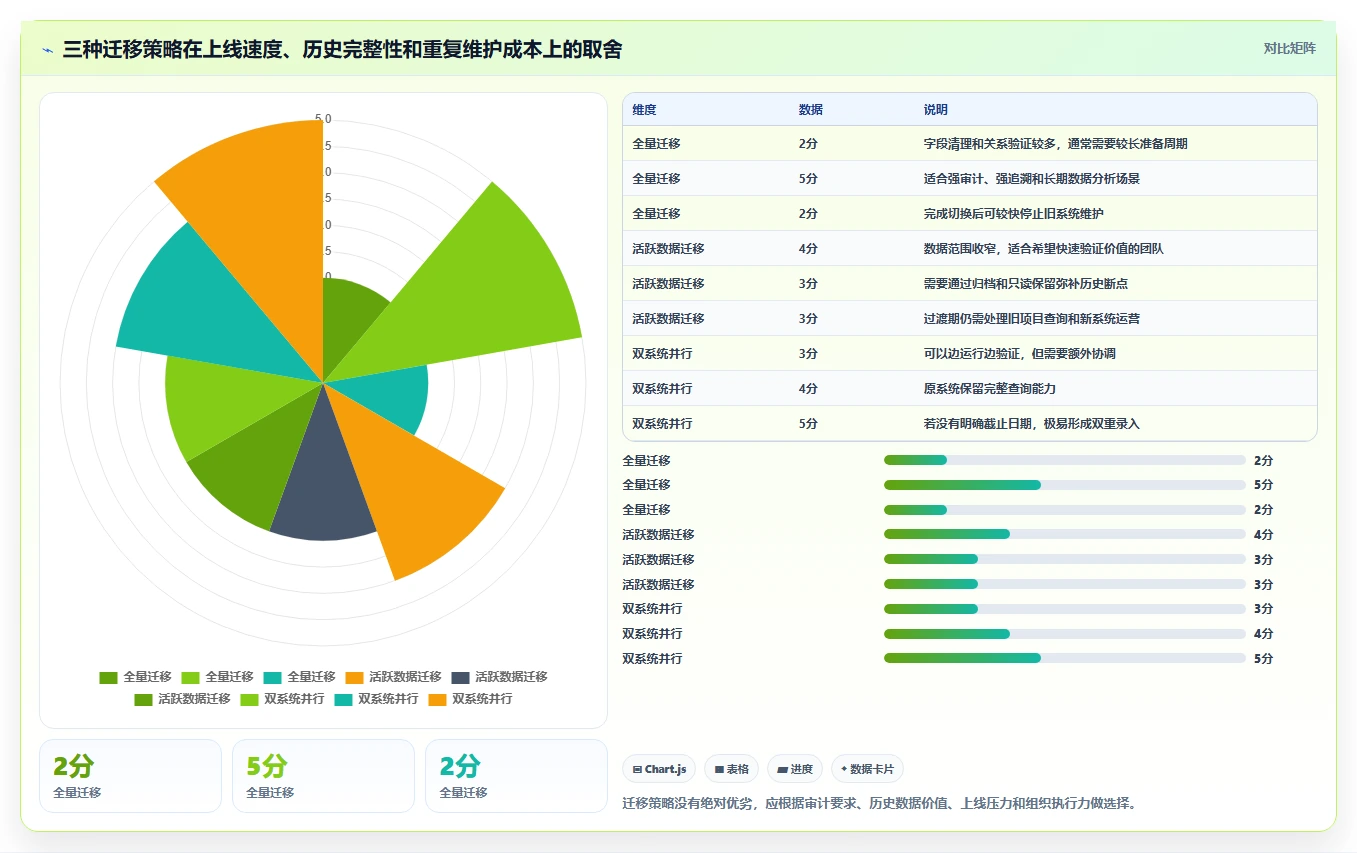Open the teal 2分 全量迁移 data card

tap(516, 776)
